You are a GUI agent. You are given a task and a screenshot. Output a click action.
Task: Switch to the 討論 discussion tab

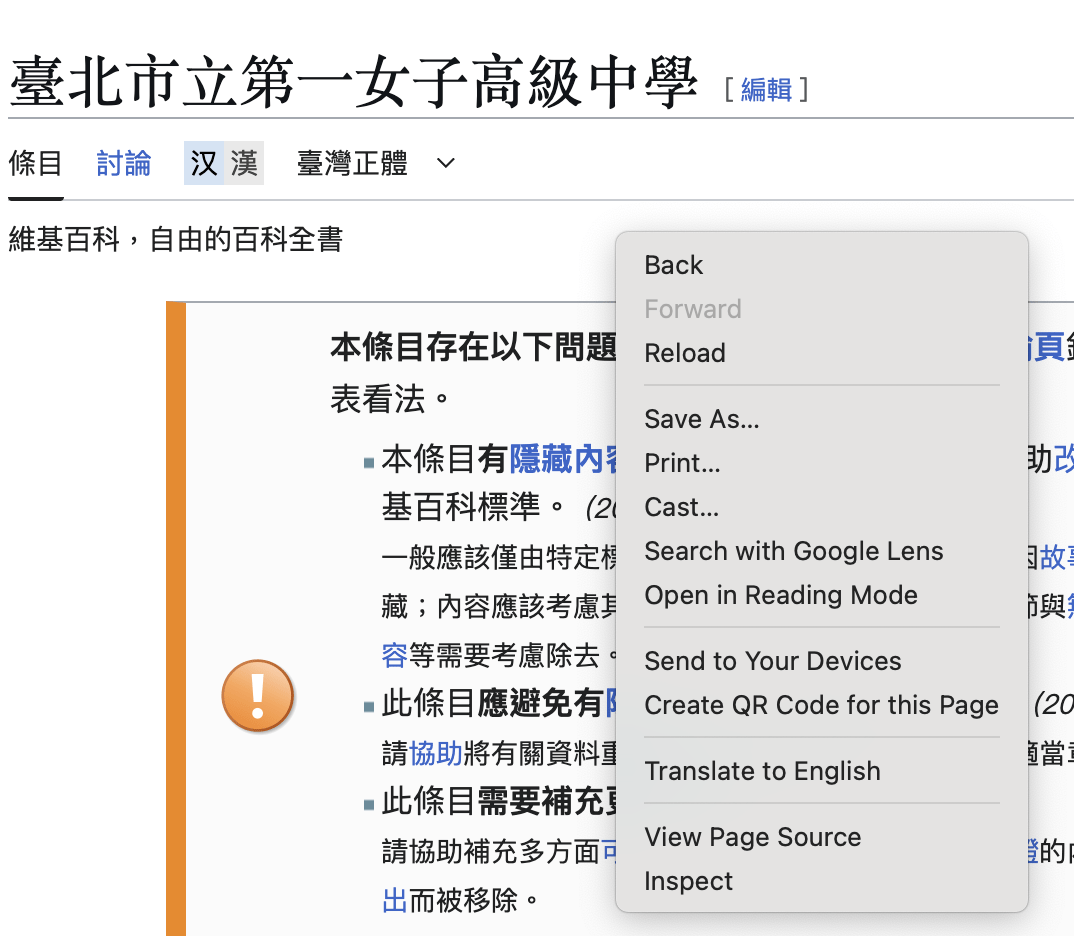(x=123, y=164)
